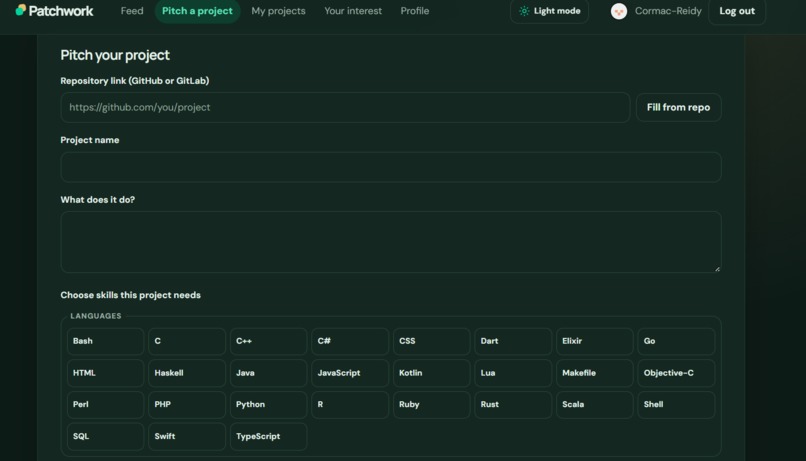Select the Go skill
806x461 pixels.
click(x=676, y=341)
